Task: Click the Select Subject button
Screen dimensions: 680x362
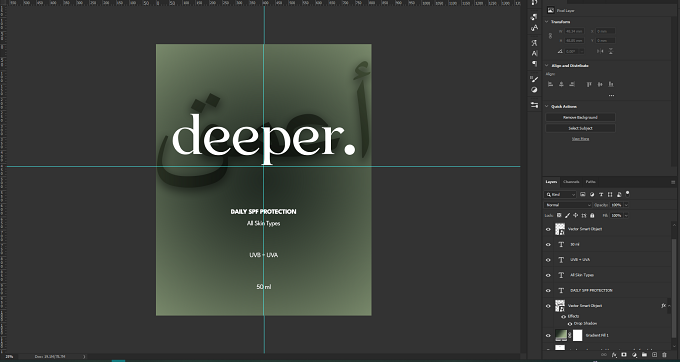Action: tap(580, 128)
